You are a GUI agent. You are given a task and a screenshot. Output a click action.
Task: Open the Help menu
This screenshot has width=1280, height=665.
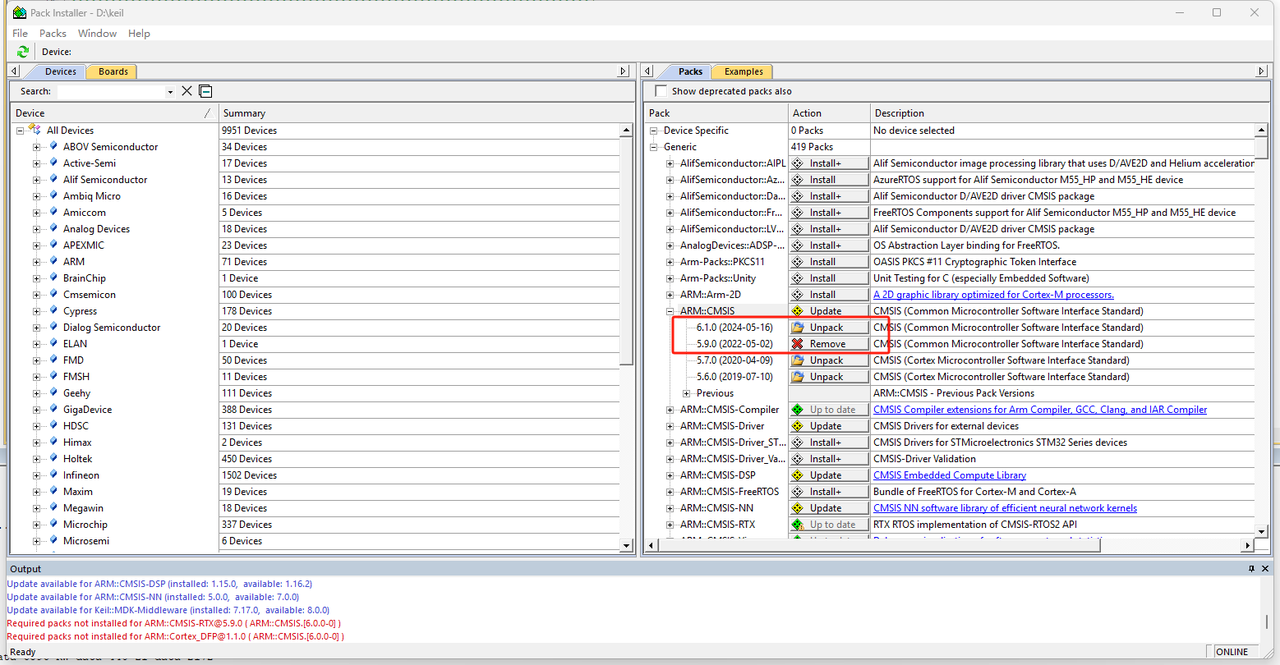click(139, 33)
